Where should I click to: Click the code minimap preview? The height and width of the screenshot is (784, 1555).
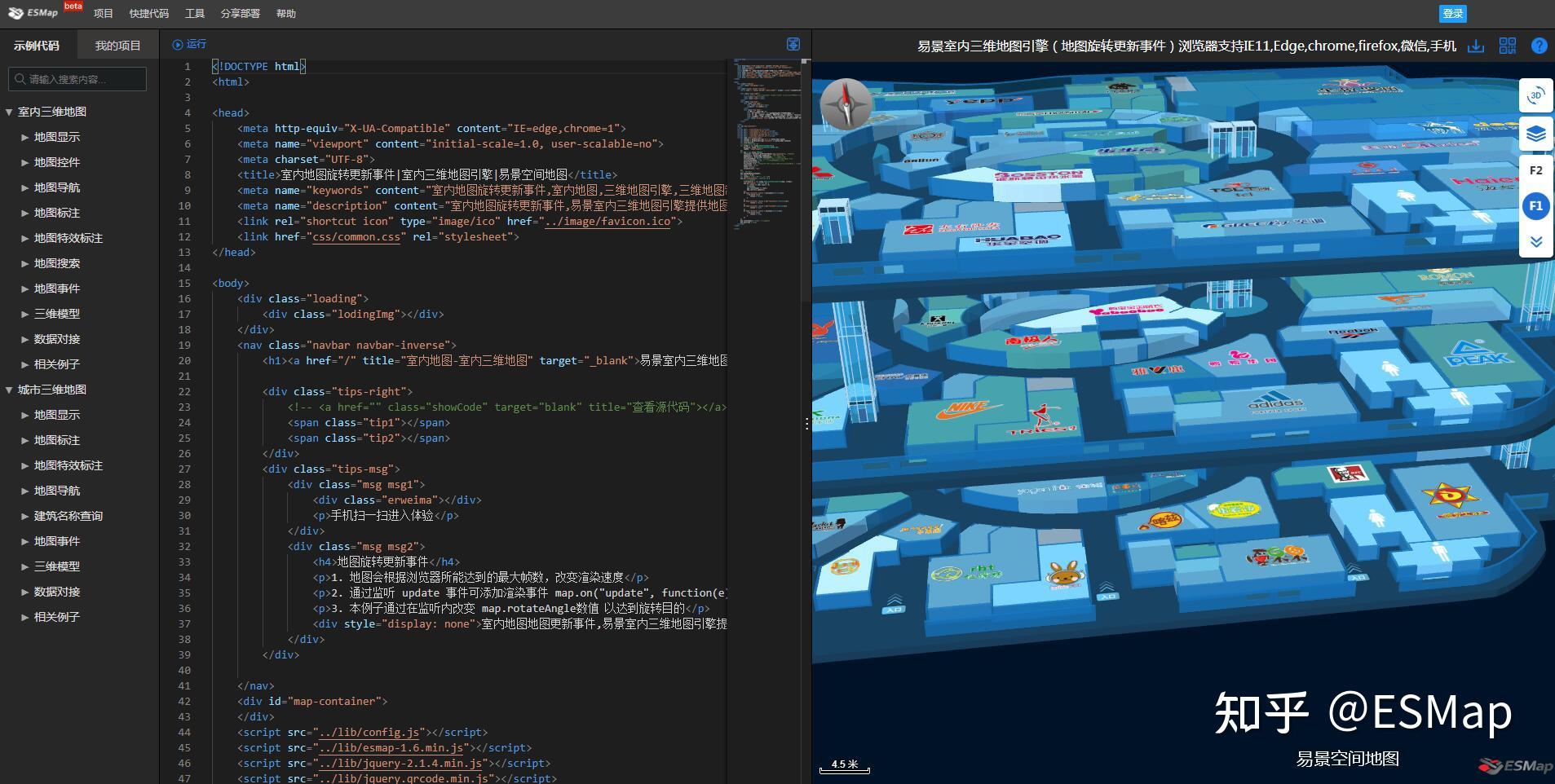point(766,143)
